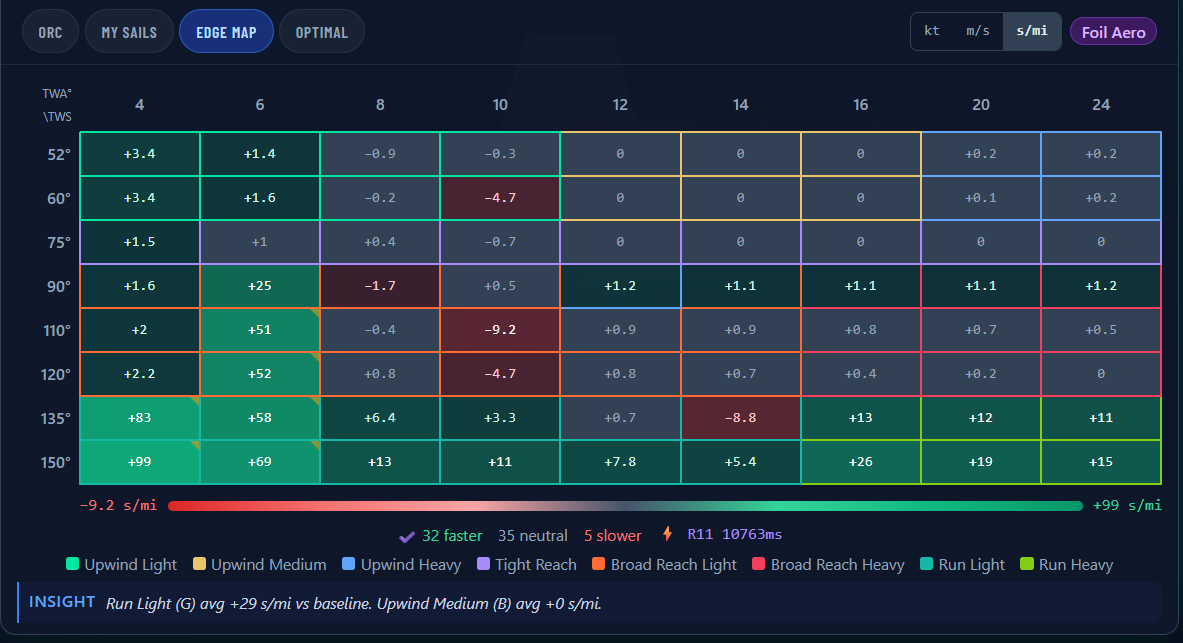Set units to kt
This screenshot has width=1183, height=643.
(933, 31)
